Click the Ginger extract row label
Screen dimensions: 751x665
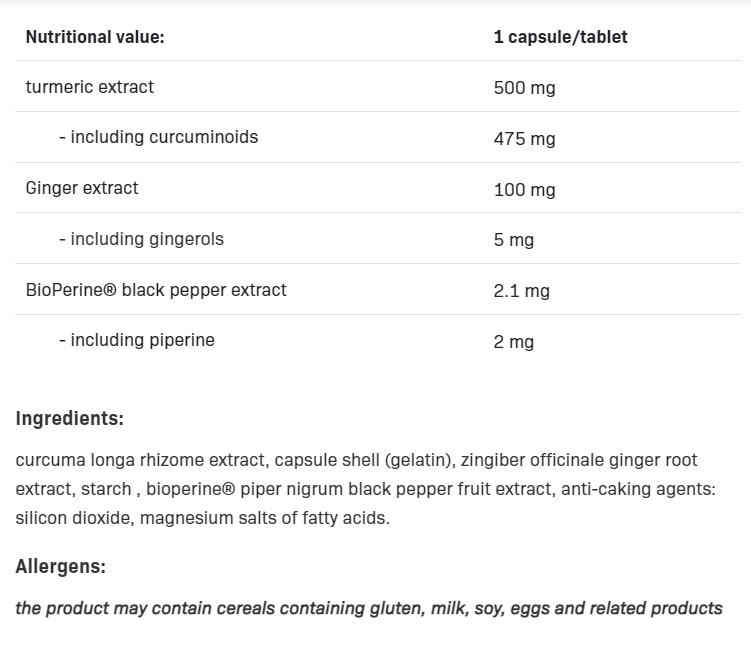pyautogui.click(x=82, y=188)
